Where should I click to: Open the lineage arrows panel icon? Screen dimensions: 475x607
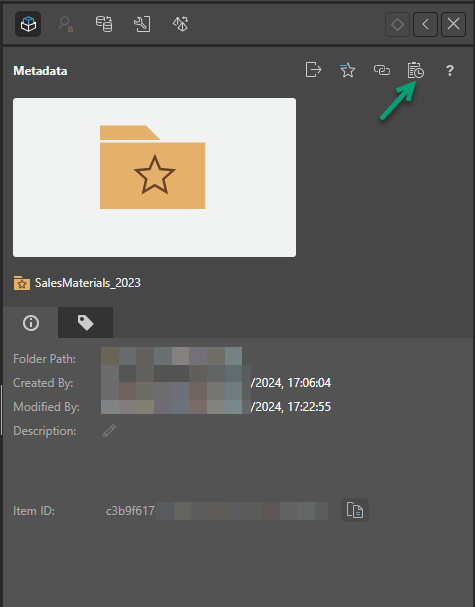(x=180, y=24)
